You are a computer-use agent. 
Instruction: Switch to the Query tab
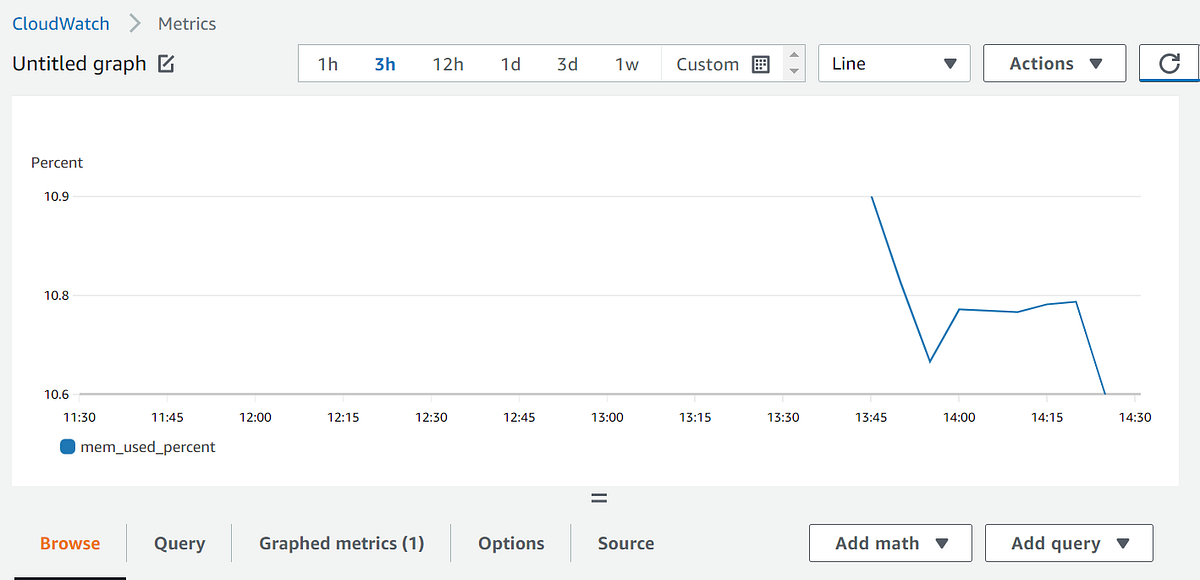pyautogui.click(x=179, y=543)
